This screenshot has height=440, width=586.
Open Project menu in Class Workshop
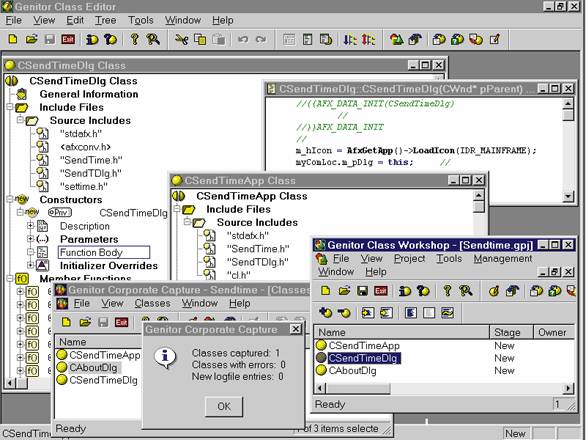pyautogui.click(x=410, y=259)
